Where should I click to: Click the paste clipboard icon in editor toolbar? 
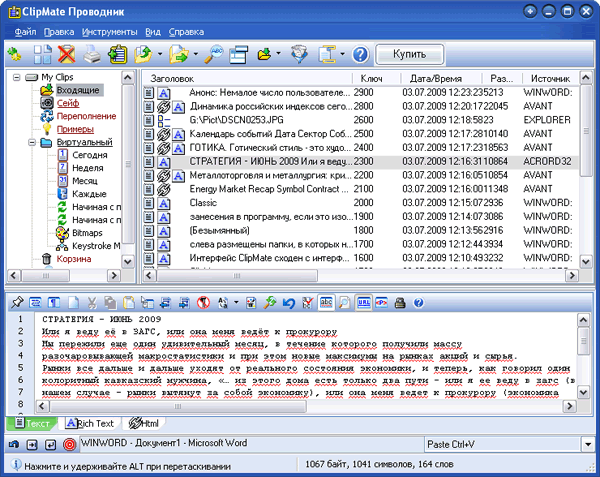[x=129, y=303]
